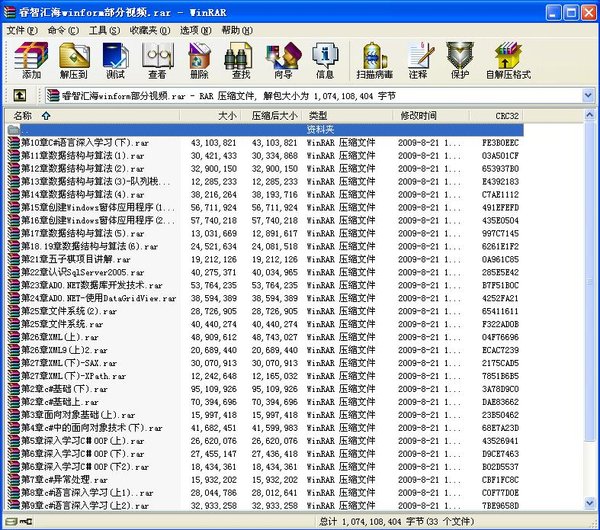Sort by 修改时间 column header

coord(431,116)
